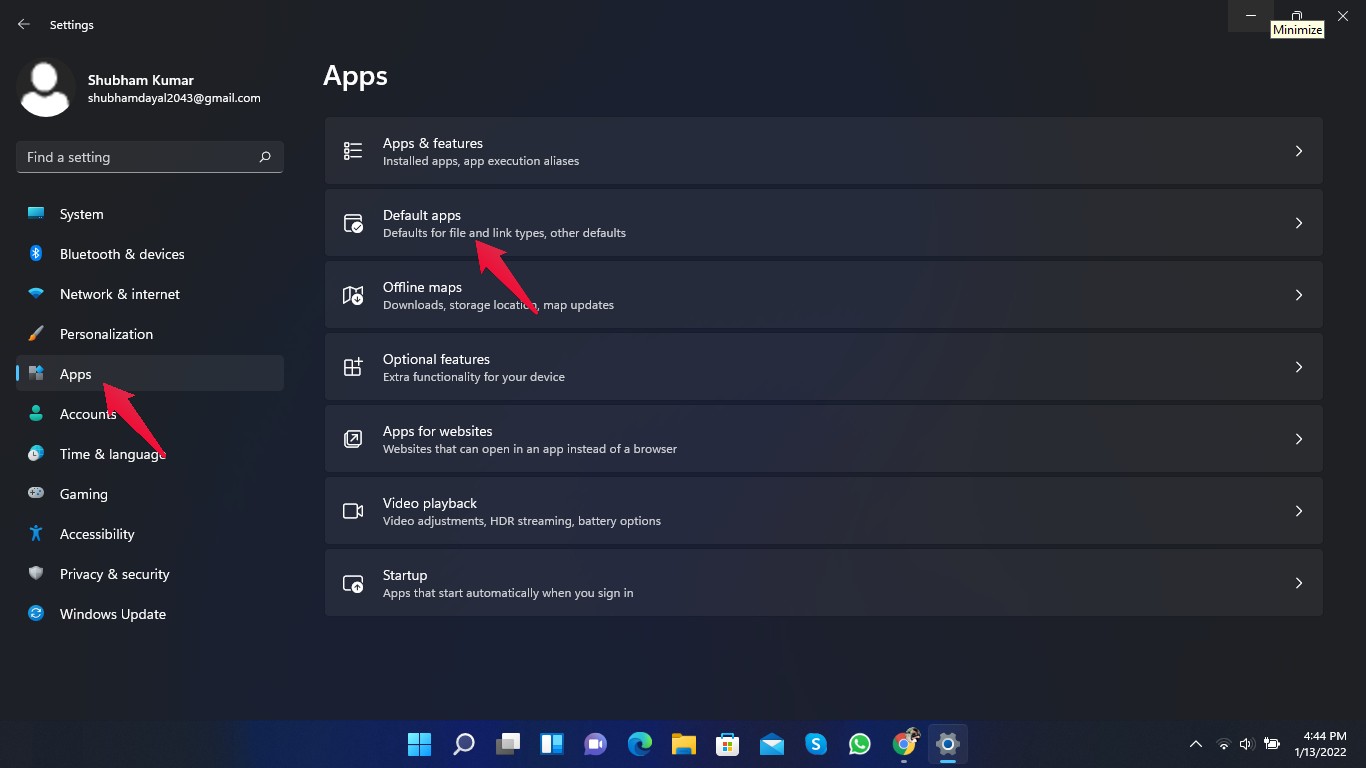Click the Startup icon
Screen dimensions: 1366x768
[353, 583]
